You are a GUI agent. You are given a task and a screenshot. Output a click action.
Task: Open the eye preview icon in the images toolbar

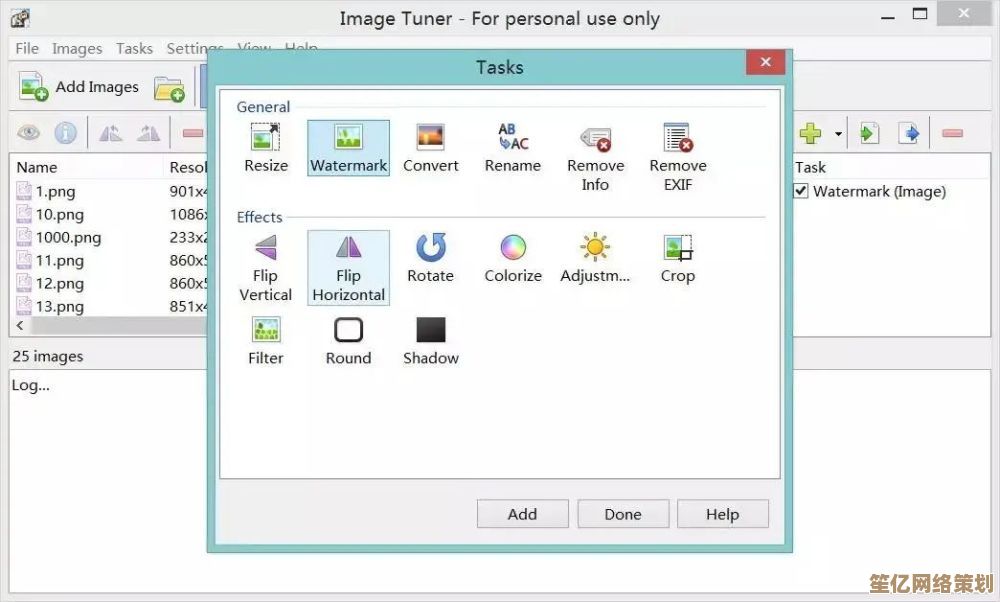click(x=29, y=133)
